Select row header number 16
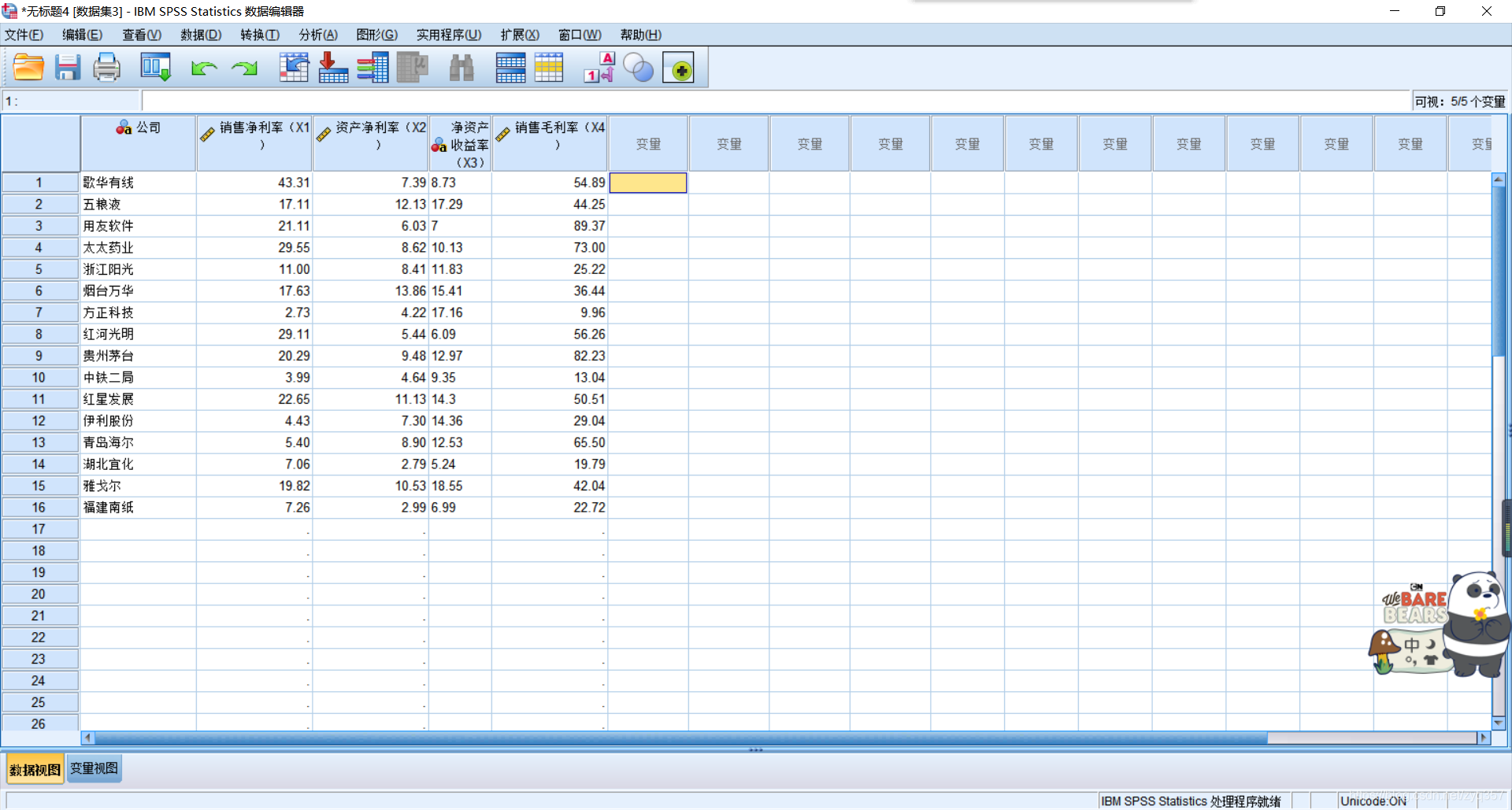 tap(39, 508)
